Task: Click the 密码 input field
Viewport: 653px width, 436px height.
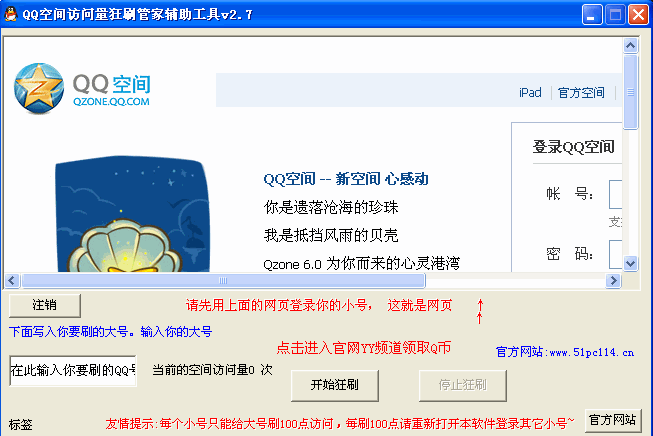Action: 616,254
